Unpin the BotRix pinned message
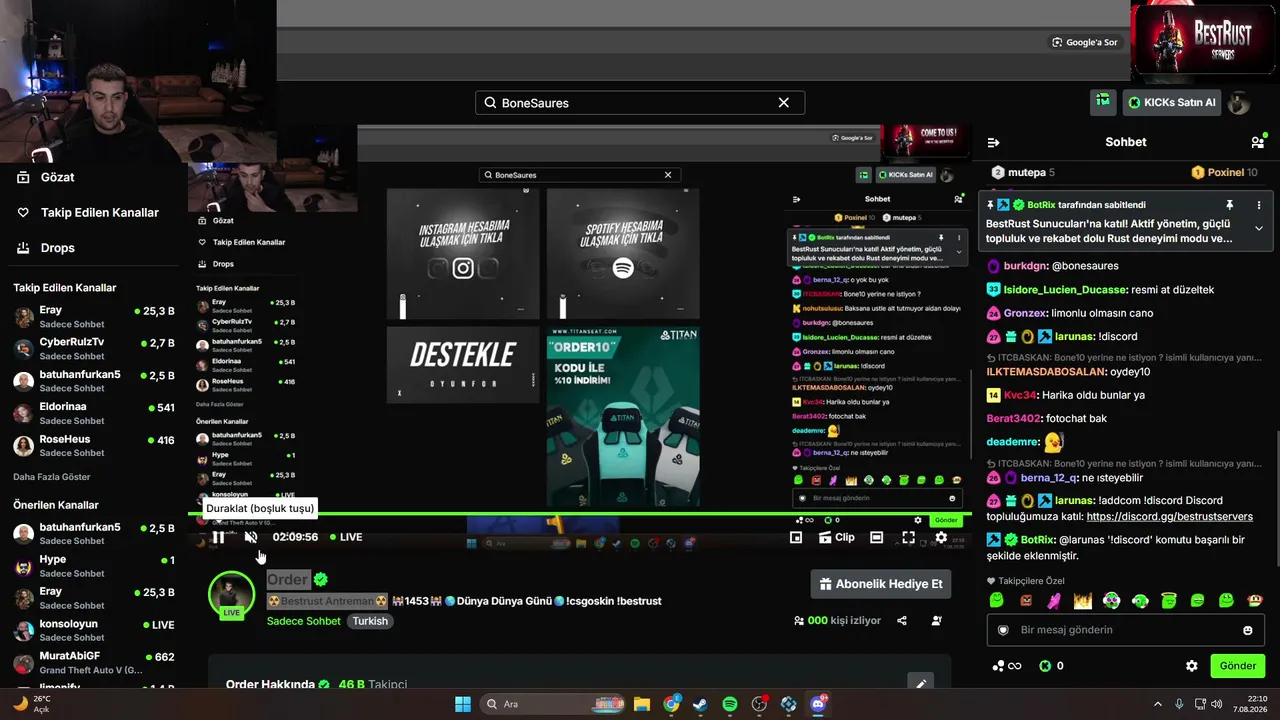The image size is (1280, 720). [x=1230, y=205]
